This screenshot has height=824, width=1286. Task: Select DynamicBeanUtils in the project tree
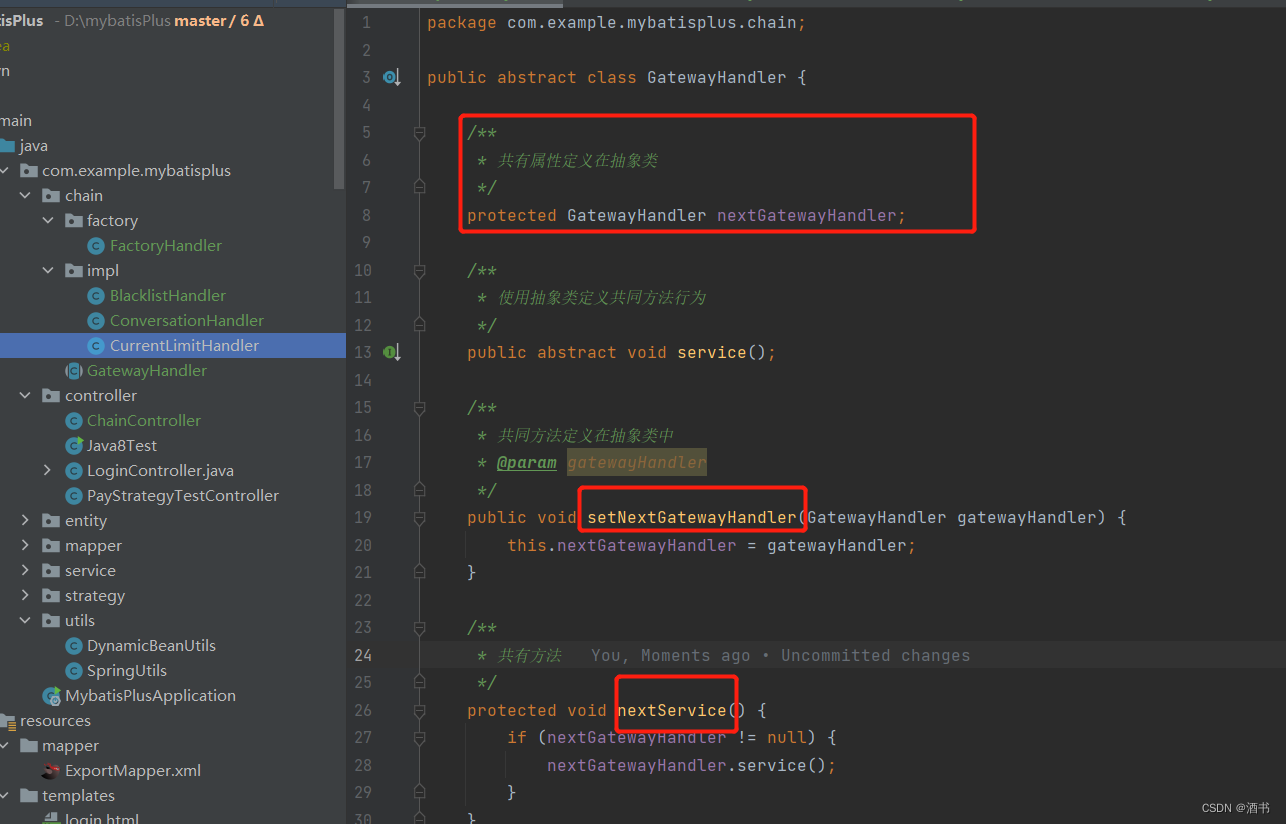[151, 646]
